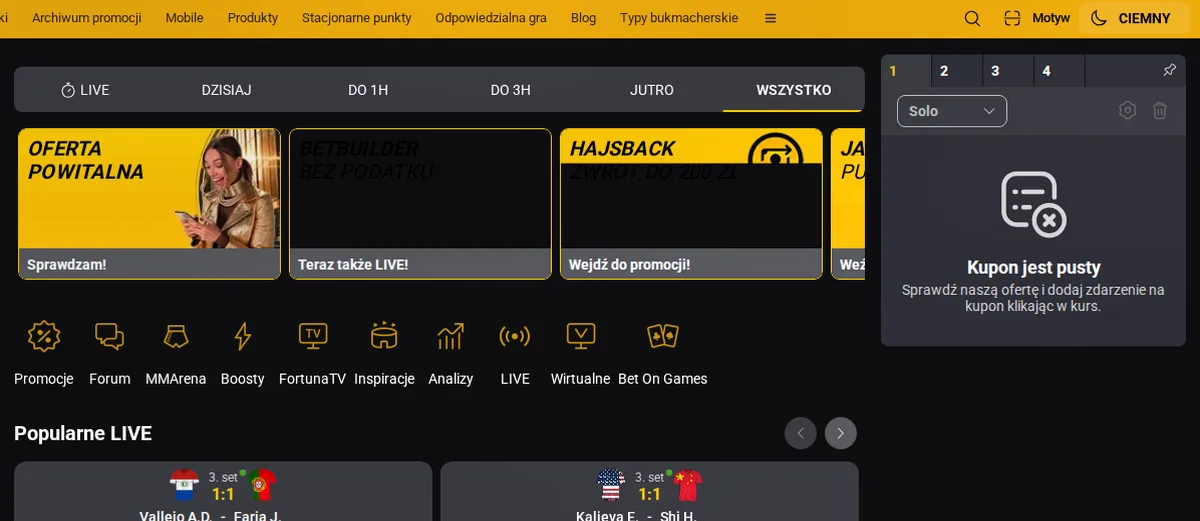Image resolution: width=1200 pixels, height=521 pixels.
Task: Expand the Solo bet type dropdown
Action: [952, 111]
